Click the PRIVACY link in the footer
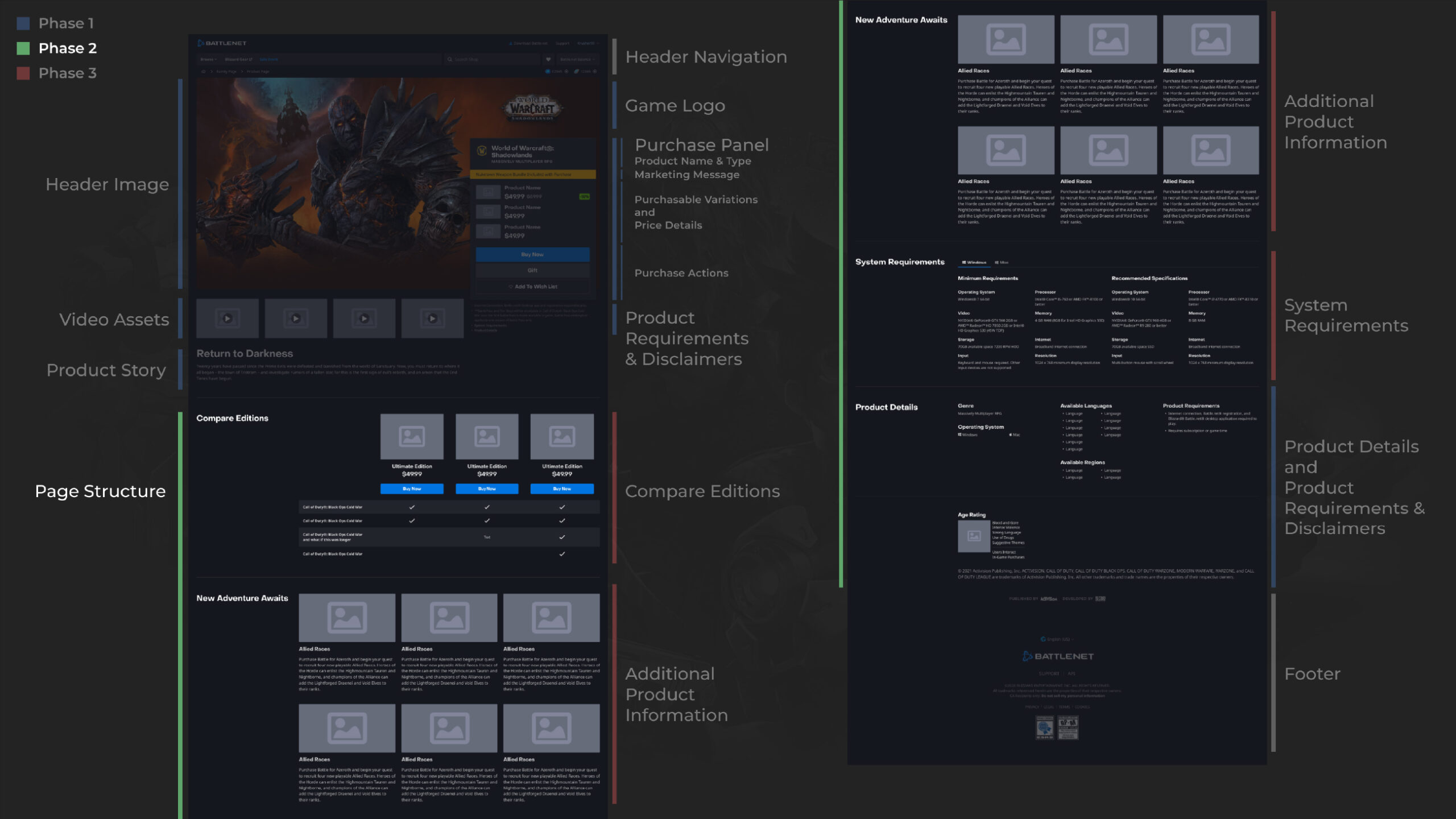The height and width of the screenshot is (819, 1456). point(1032,707)
